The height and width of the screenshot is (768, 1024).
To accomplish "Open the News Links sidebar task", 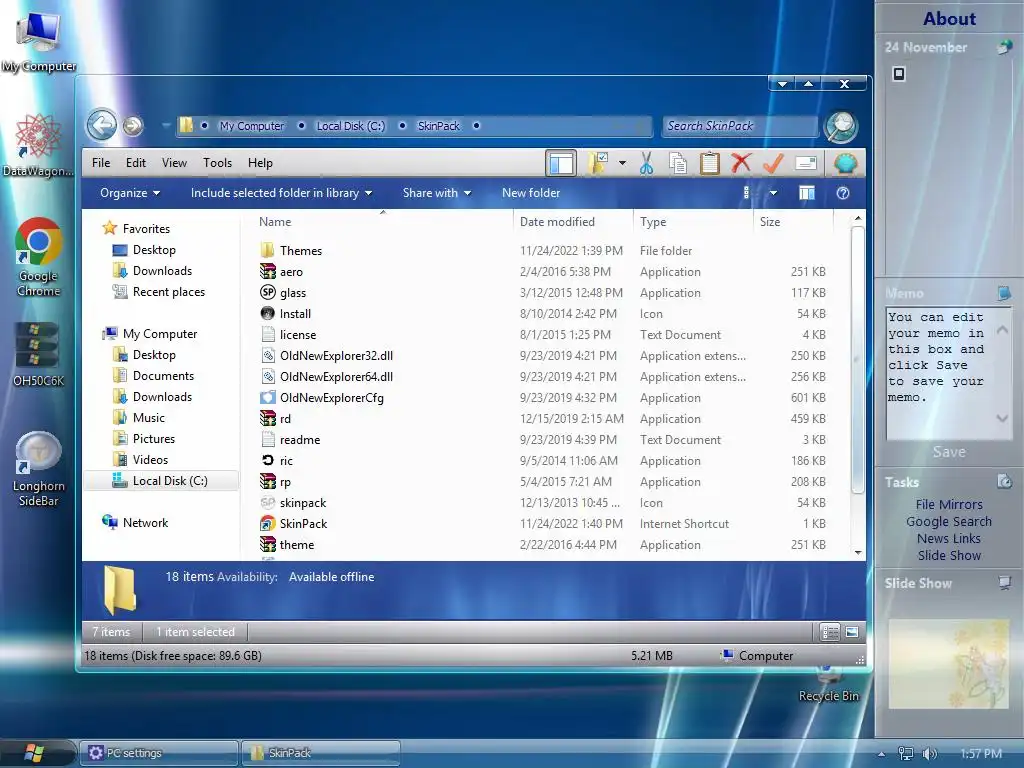I will point(949,538).
